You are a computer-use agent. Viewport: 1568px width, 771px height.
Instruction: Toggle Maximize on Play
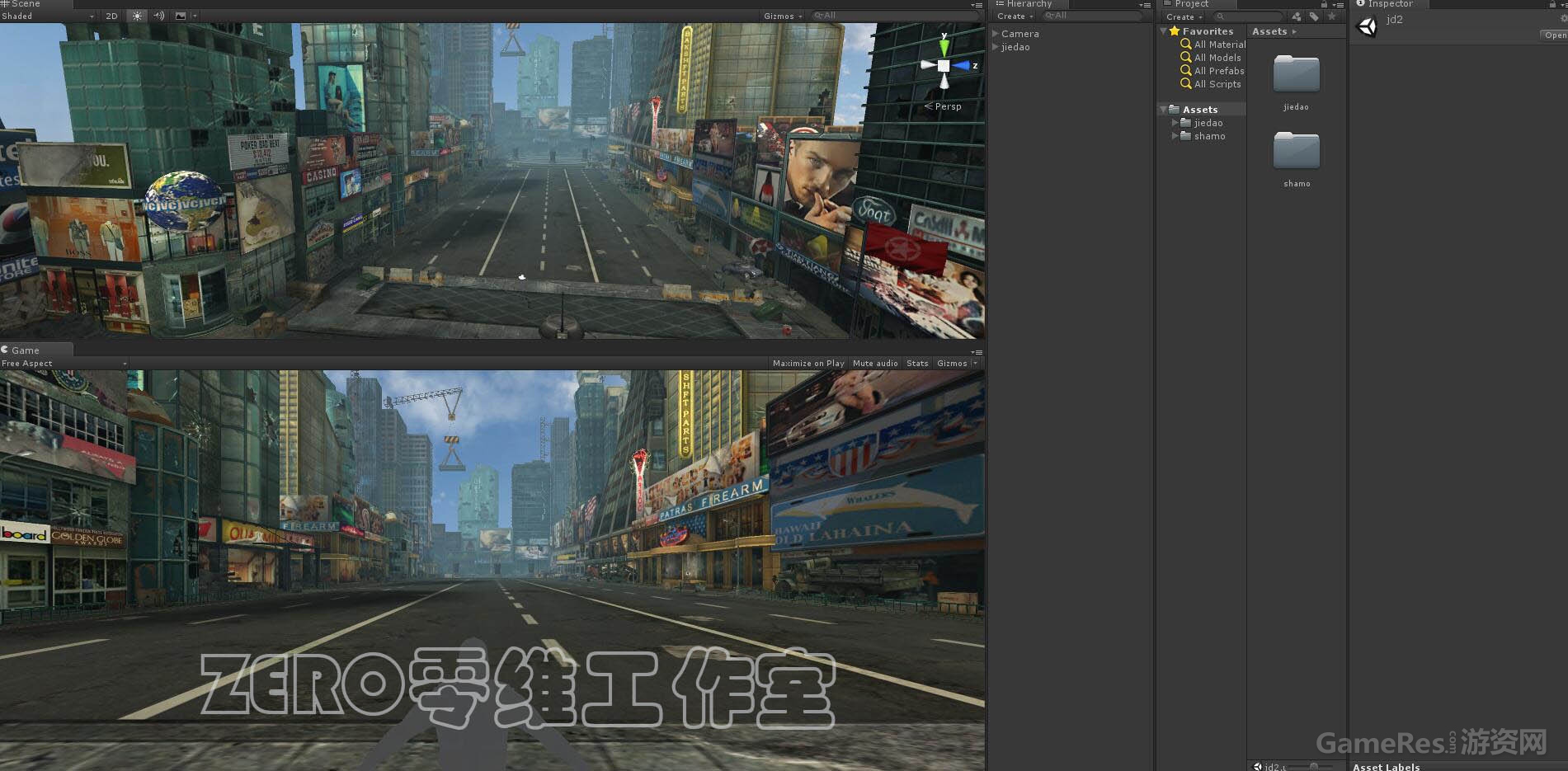tap(808, 364)
